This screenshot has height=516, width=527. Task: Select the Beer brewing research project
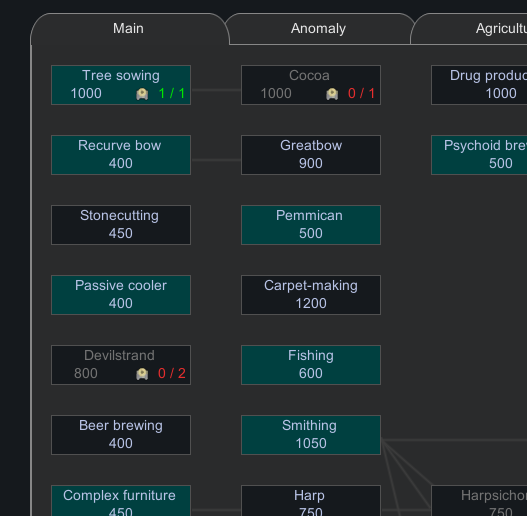click(121, 435)
